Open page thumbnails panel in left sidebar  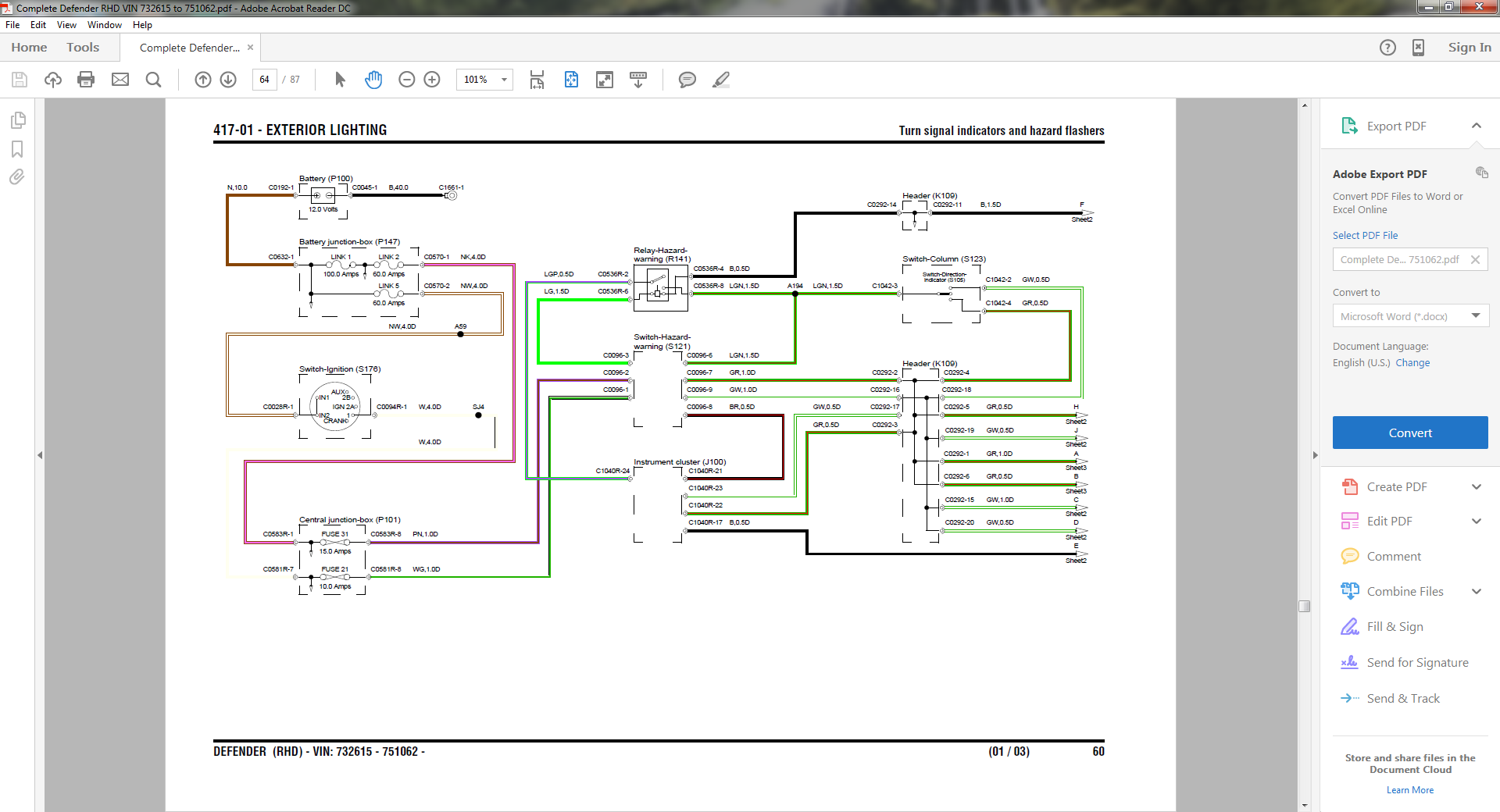click(17, 120)
